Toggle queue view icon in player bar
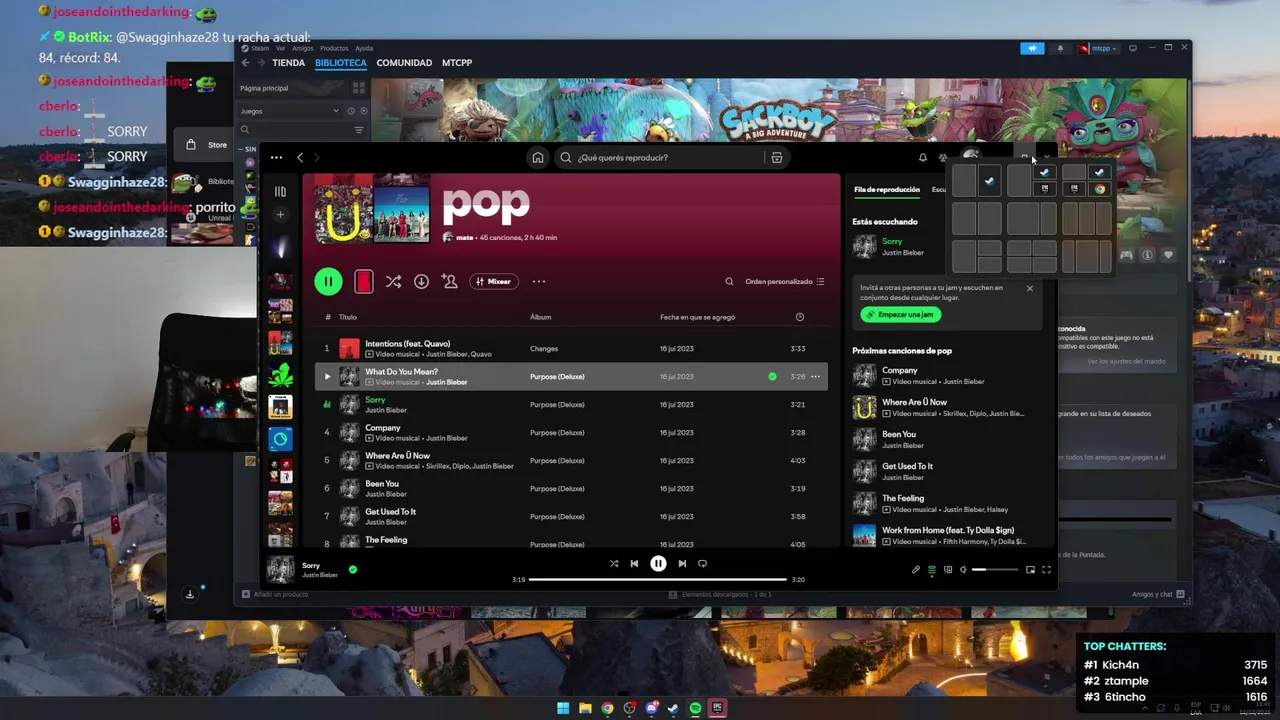 tap(932, 570)
